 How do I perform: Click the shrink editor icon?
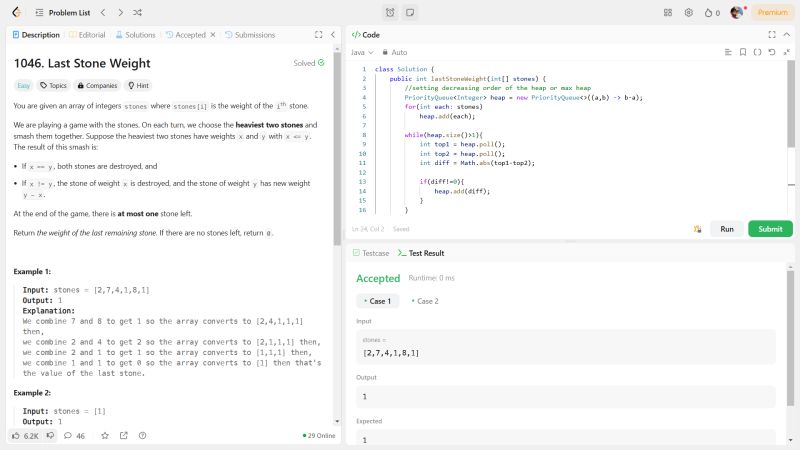pyautogui.click(x=786, y=52)
